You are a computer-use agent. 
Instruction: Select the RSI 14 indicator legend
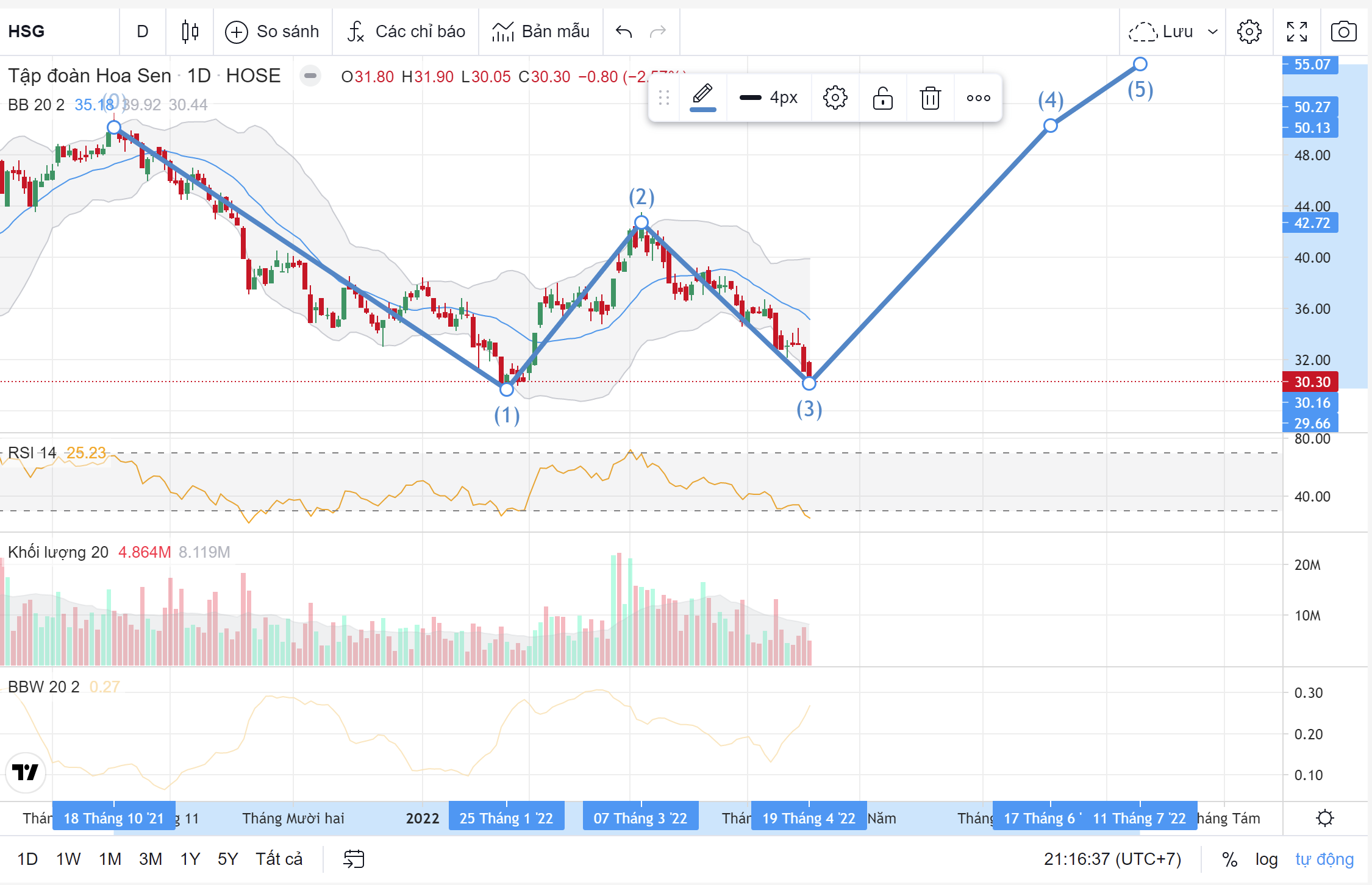point(32,453)
